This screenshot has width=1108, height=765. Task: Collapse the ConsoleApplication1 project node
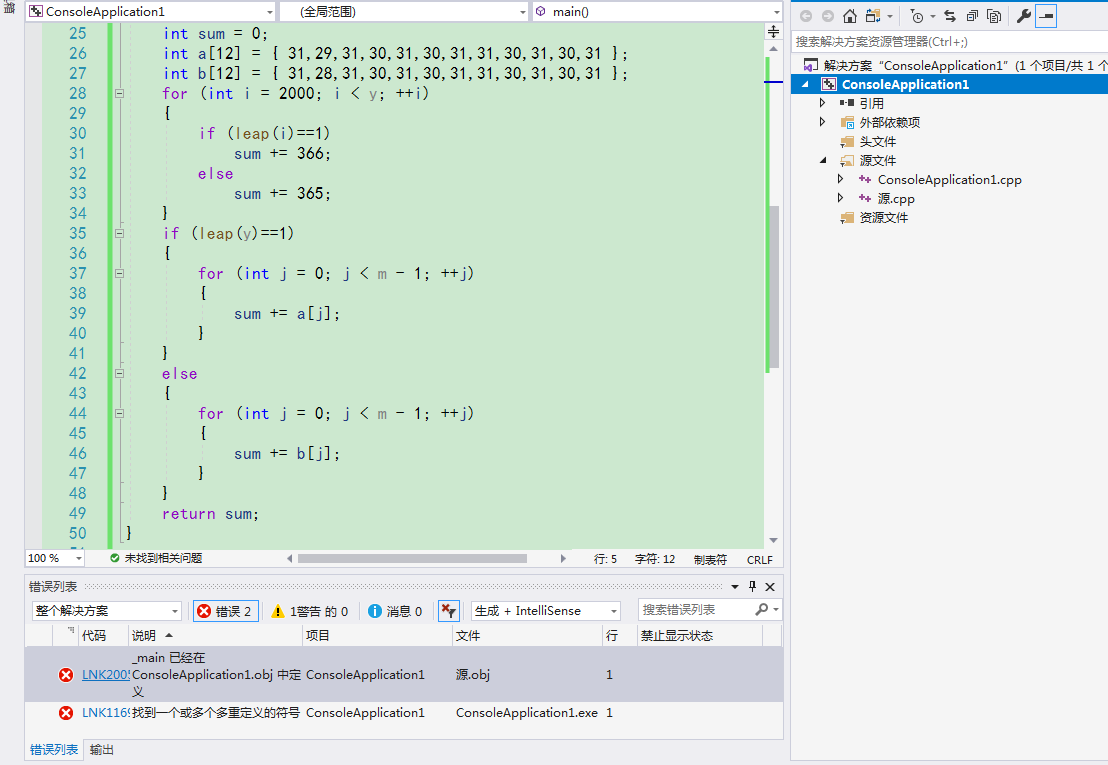pyautogui.click(x=805, y=84)
